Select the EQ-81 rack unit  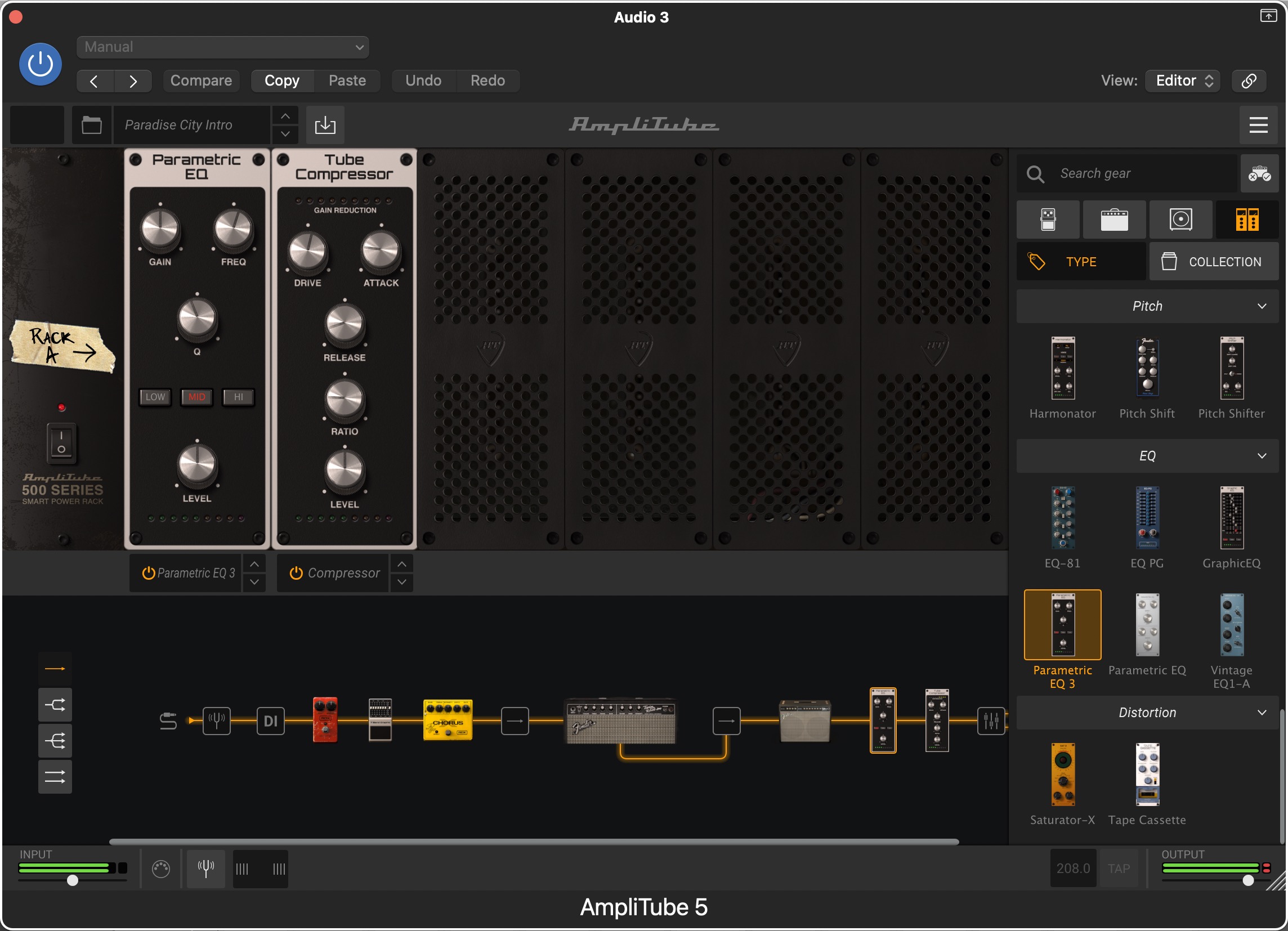pos(1062,528)
